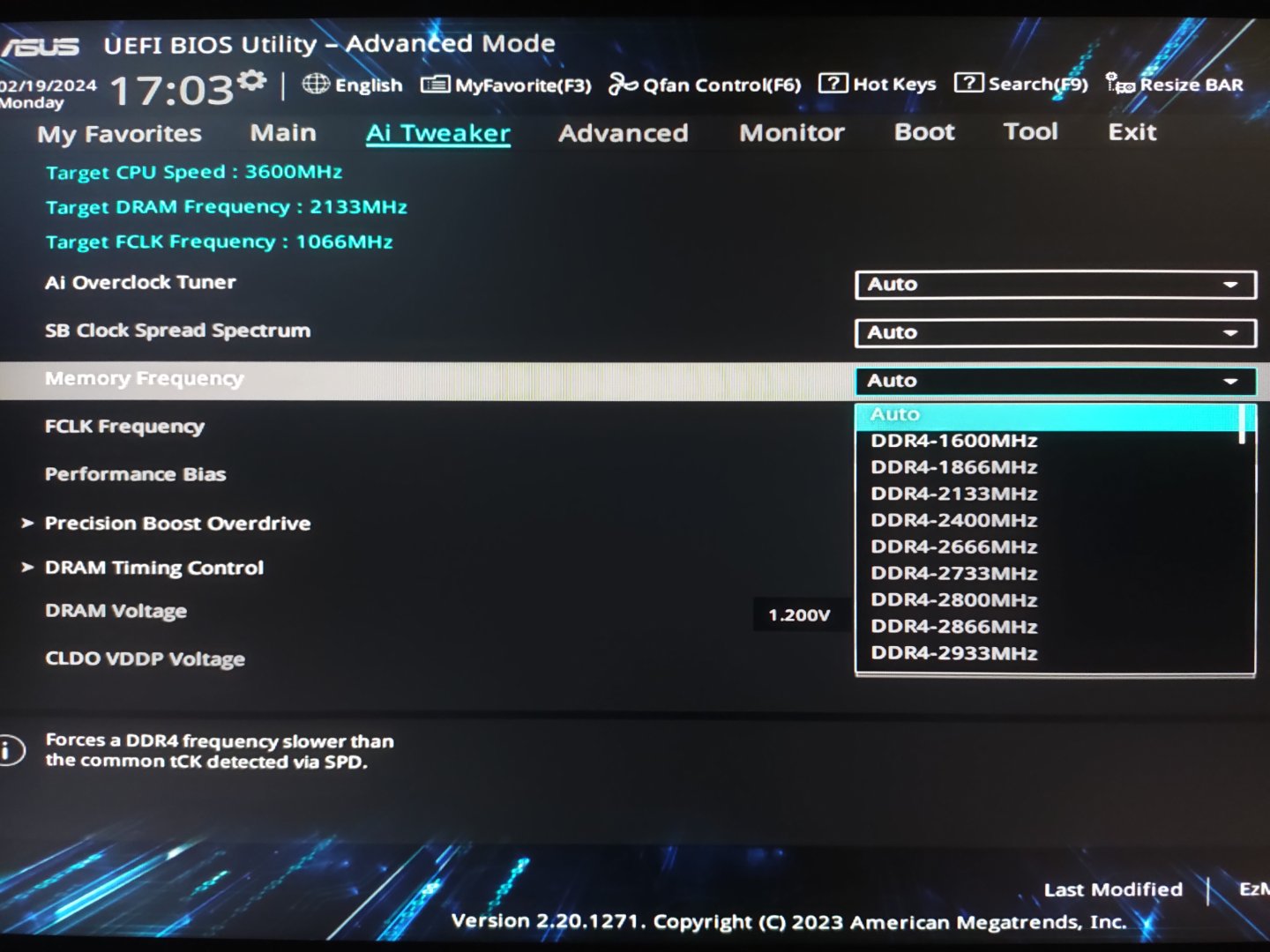Click the Target FCLK Frequency 1066MHz readout
The width and height of the screenshot is (1270, 952).
tap(220, 242)
